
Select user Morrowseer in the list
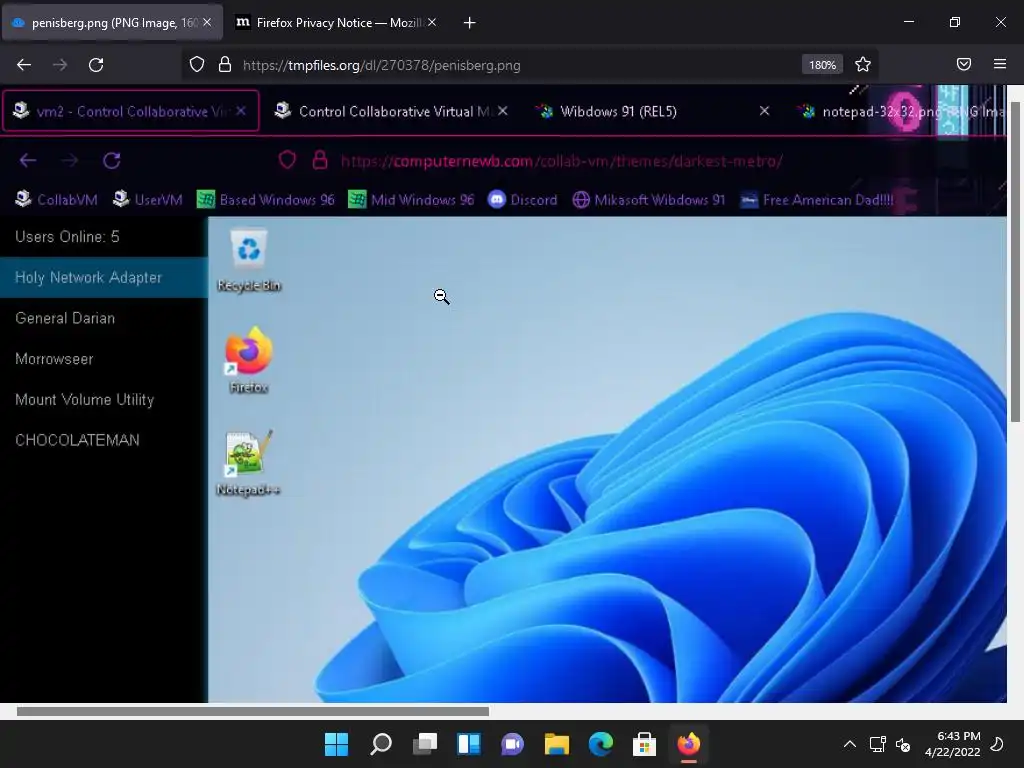(x=104, y=359)
